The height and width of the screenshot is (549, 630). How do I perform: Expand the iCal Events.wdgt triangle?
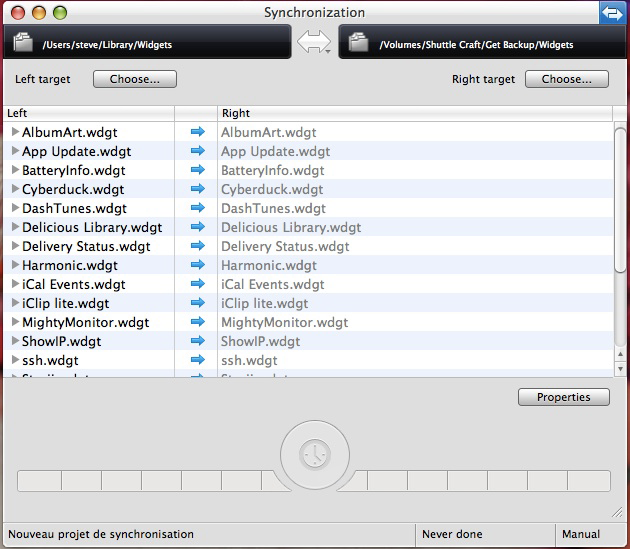(x=15, y=284)
